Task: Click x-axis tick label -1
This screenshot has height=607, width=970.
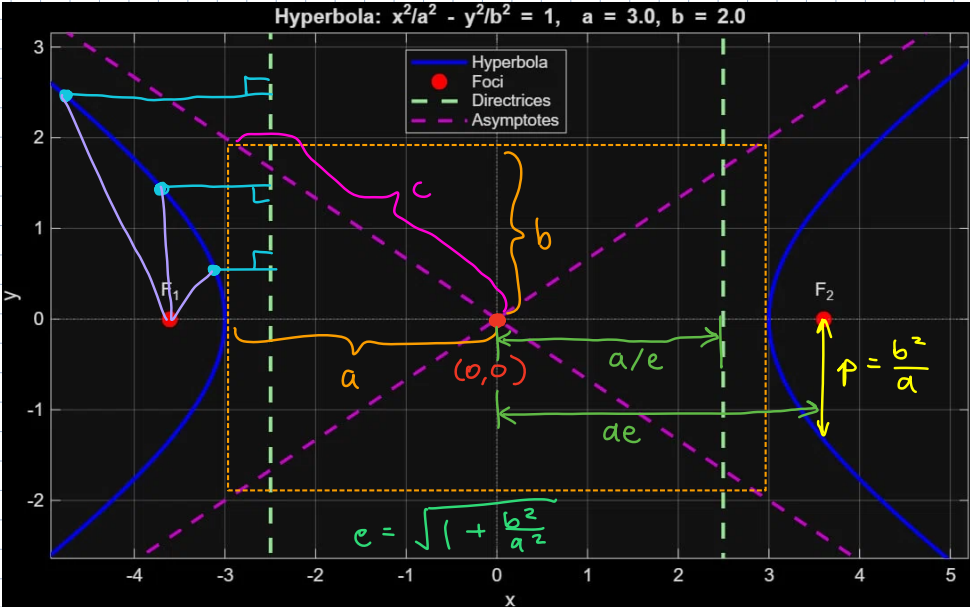Action: tap(406, 575)
